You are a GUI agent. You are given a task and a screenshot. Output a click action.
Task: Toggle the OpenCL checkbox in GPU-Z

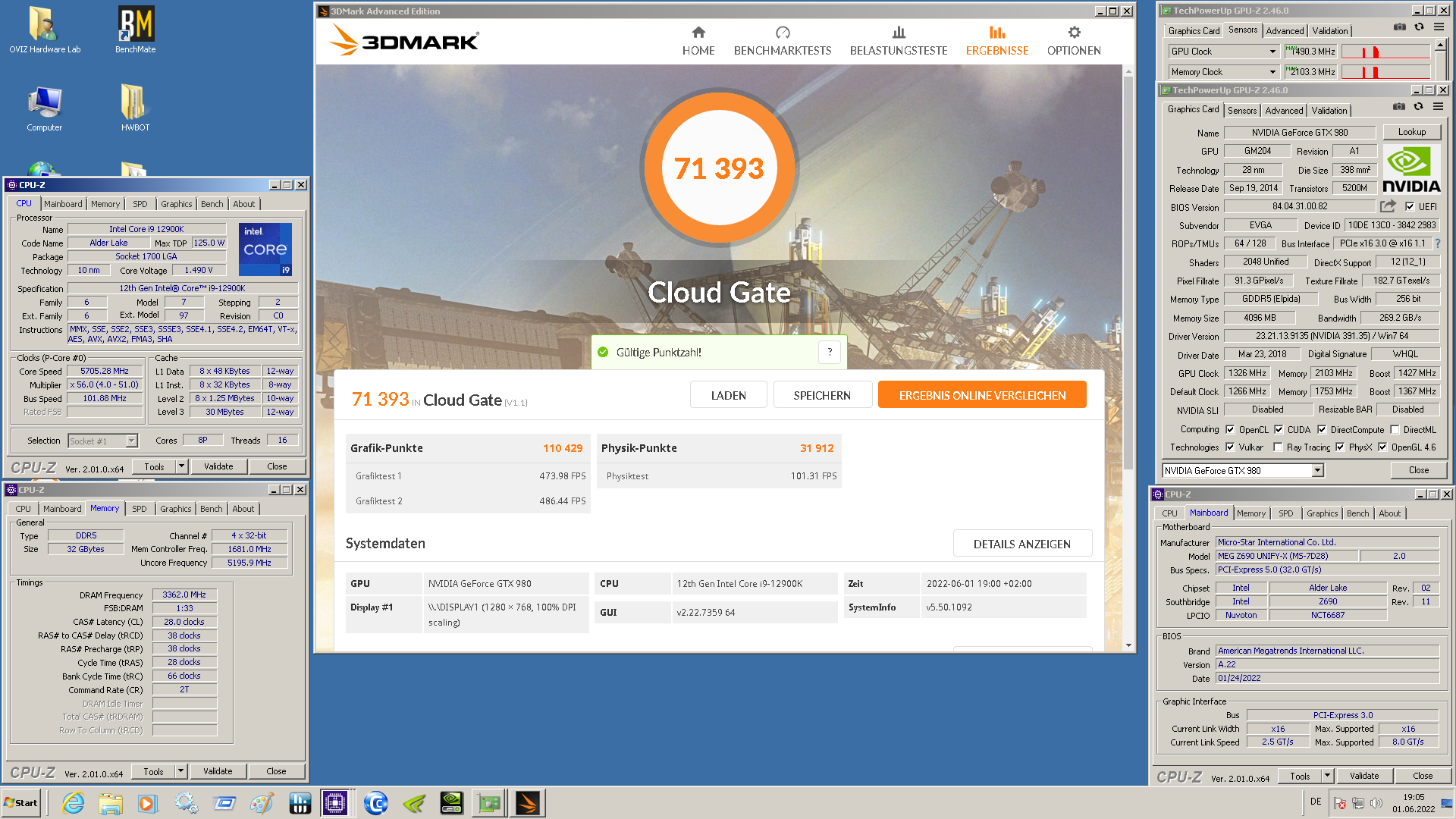point(1230,429)
